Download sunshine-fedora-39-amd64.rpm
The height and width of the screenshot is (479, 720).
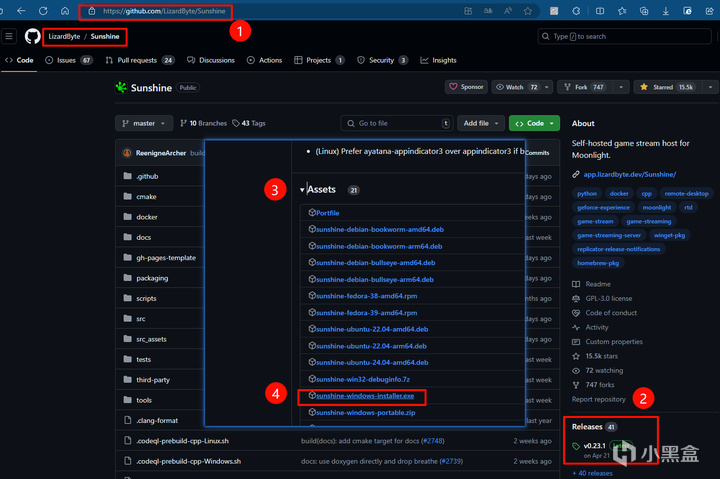[x=366, y=313]
